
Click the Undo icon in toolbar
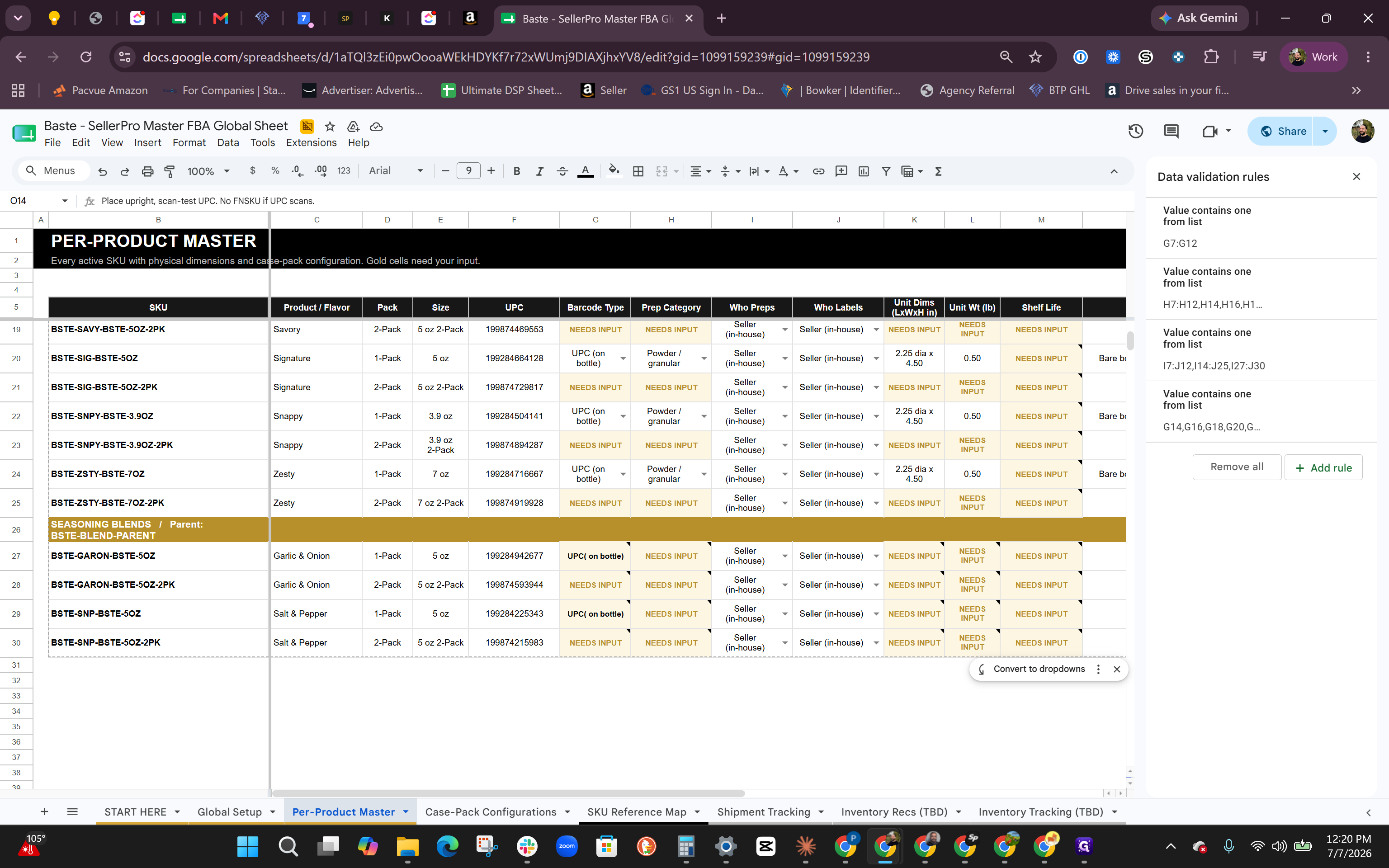point(102,171)
